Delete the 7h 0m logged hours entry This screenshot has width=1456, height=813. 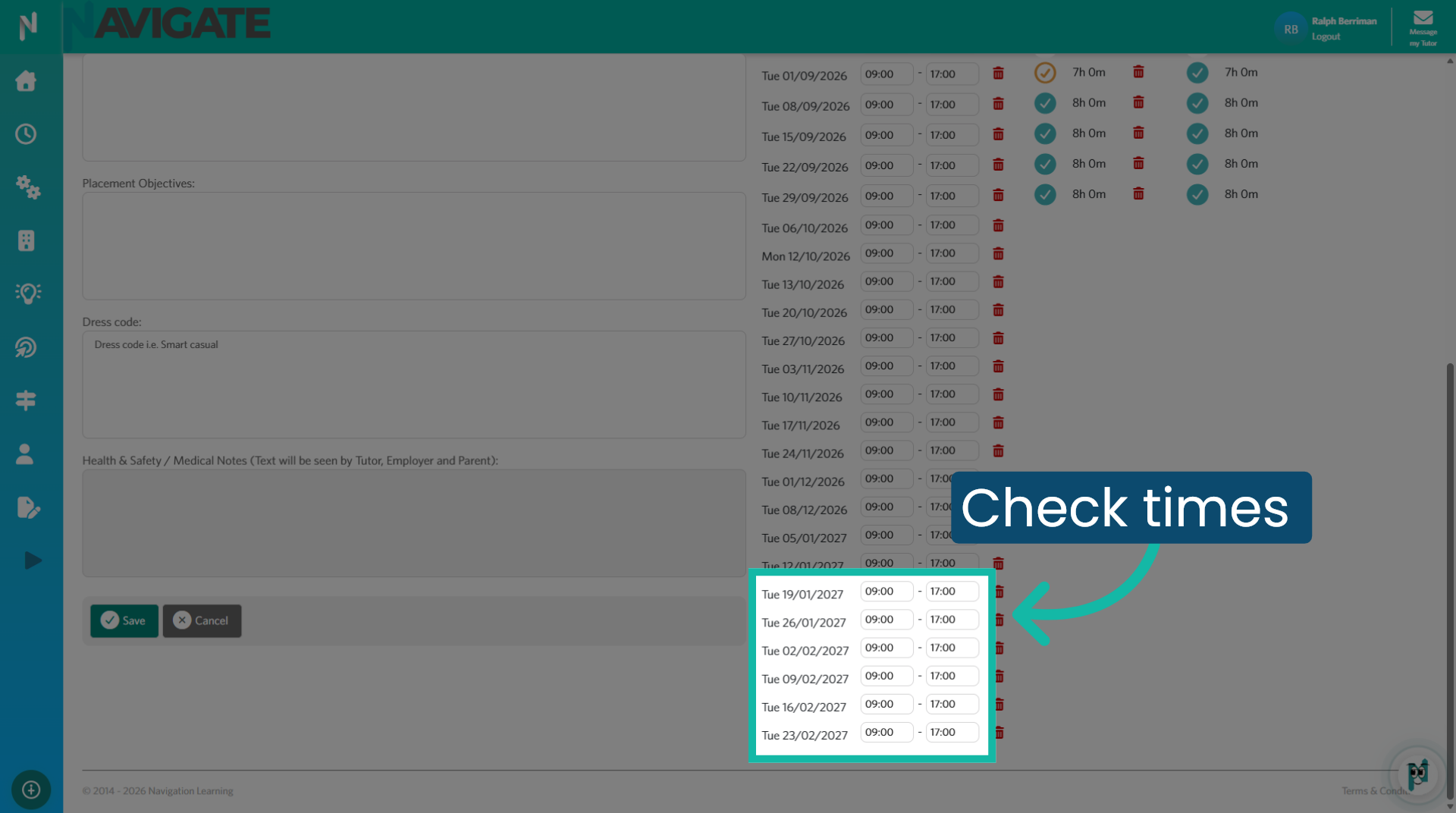click(x=1138, y=72)
